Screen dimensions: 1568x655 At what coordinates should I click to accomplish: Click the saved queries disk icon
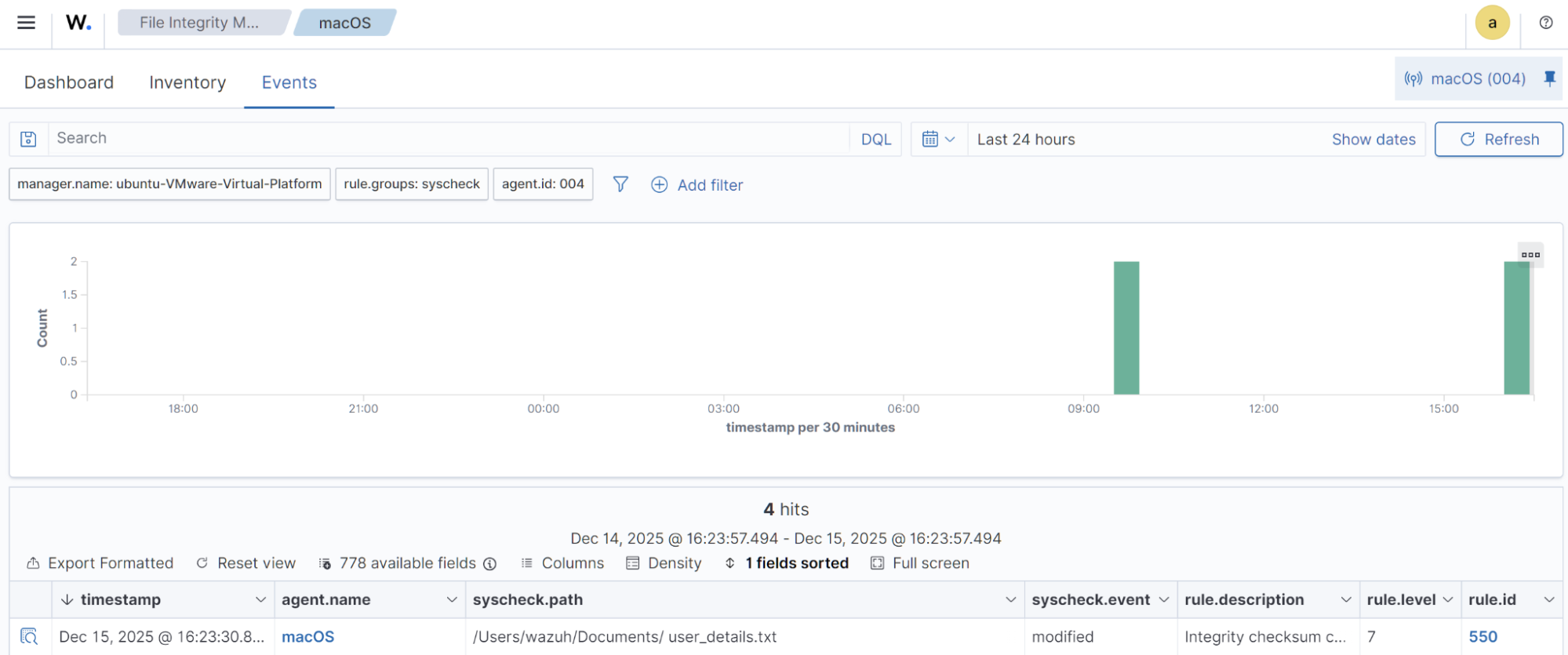[x=28, y=139]
